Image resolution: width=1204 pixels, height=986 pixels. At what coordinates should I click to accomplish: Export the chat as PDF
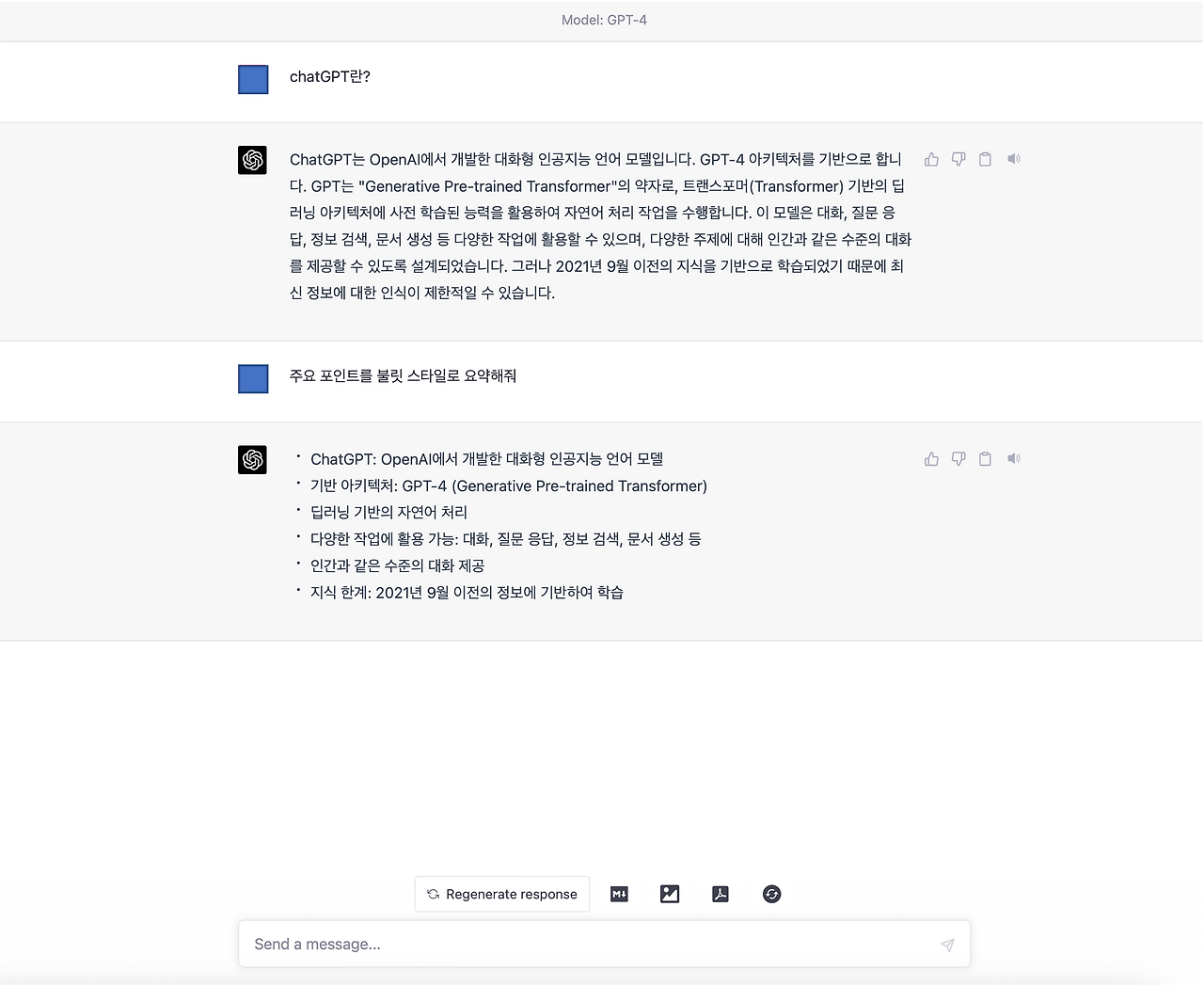coord(721,894)
